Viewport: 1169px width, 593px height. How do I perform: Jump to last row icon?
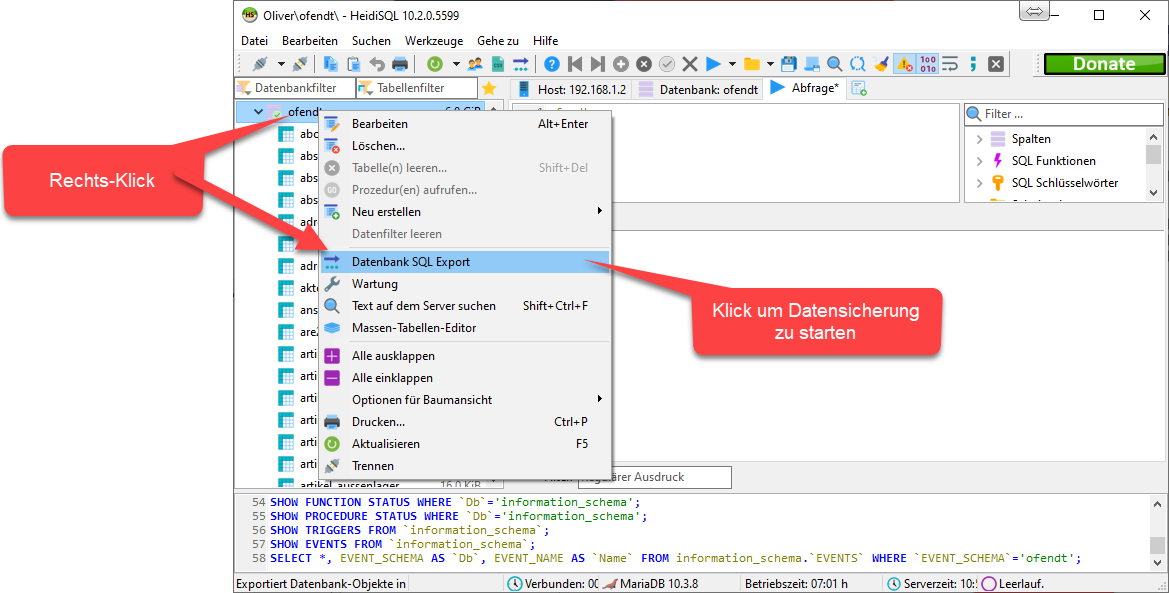598,64
